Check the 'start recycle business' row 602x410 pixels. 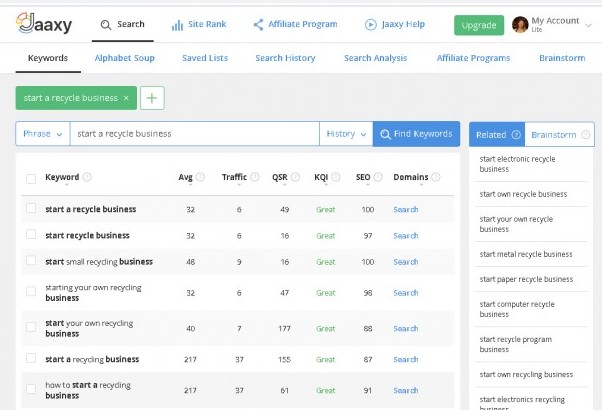tap(31, 235)
